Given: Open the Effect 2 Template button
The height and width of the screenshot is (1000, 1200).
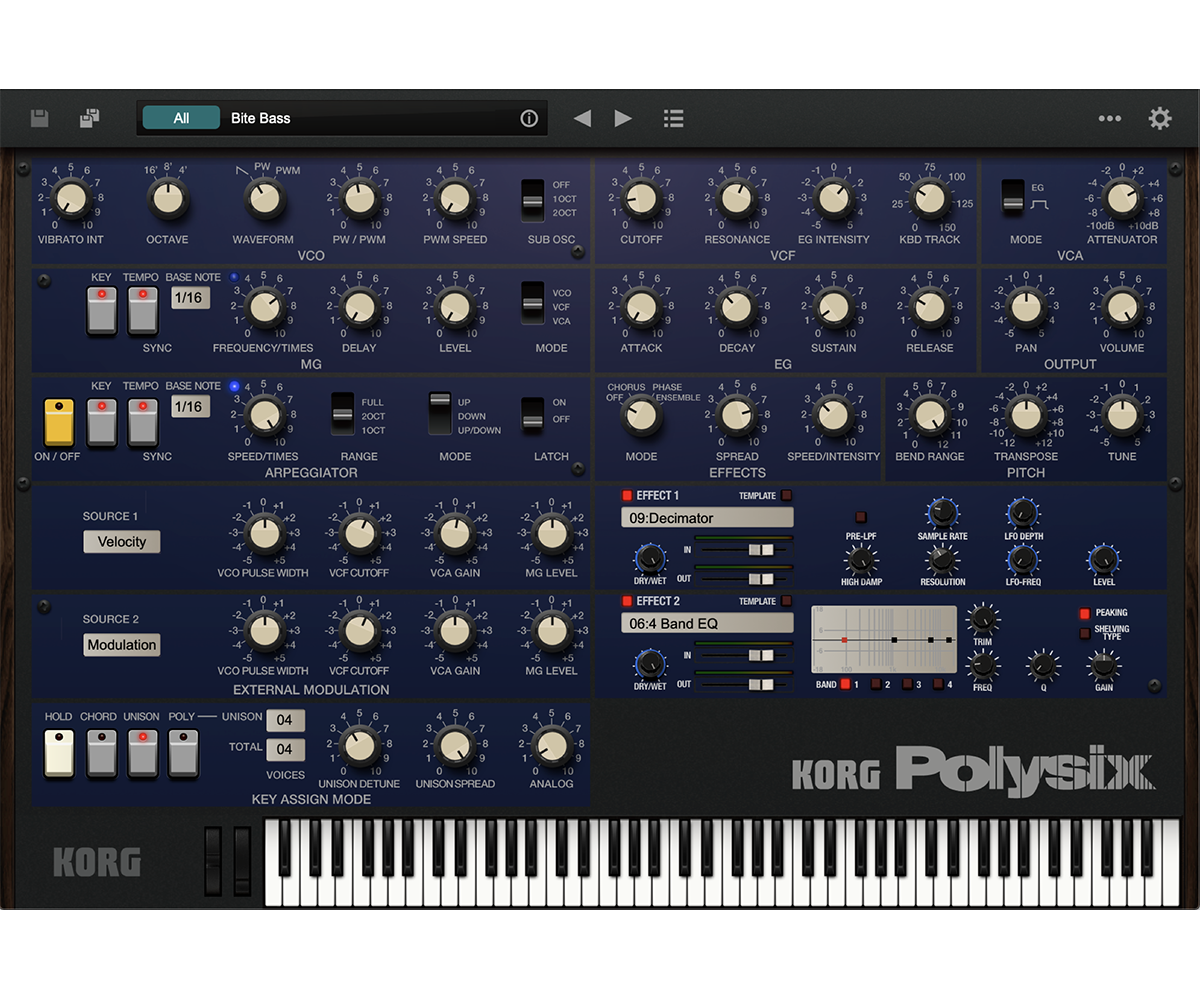Looking at the screenshot, I should point(786,601).
